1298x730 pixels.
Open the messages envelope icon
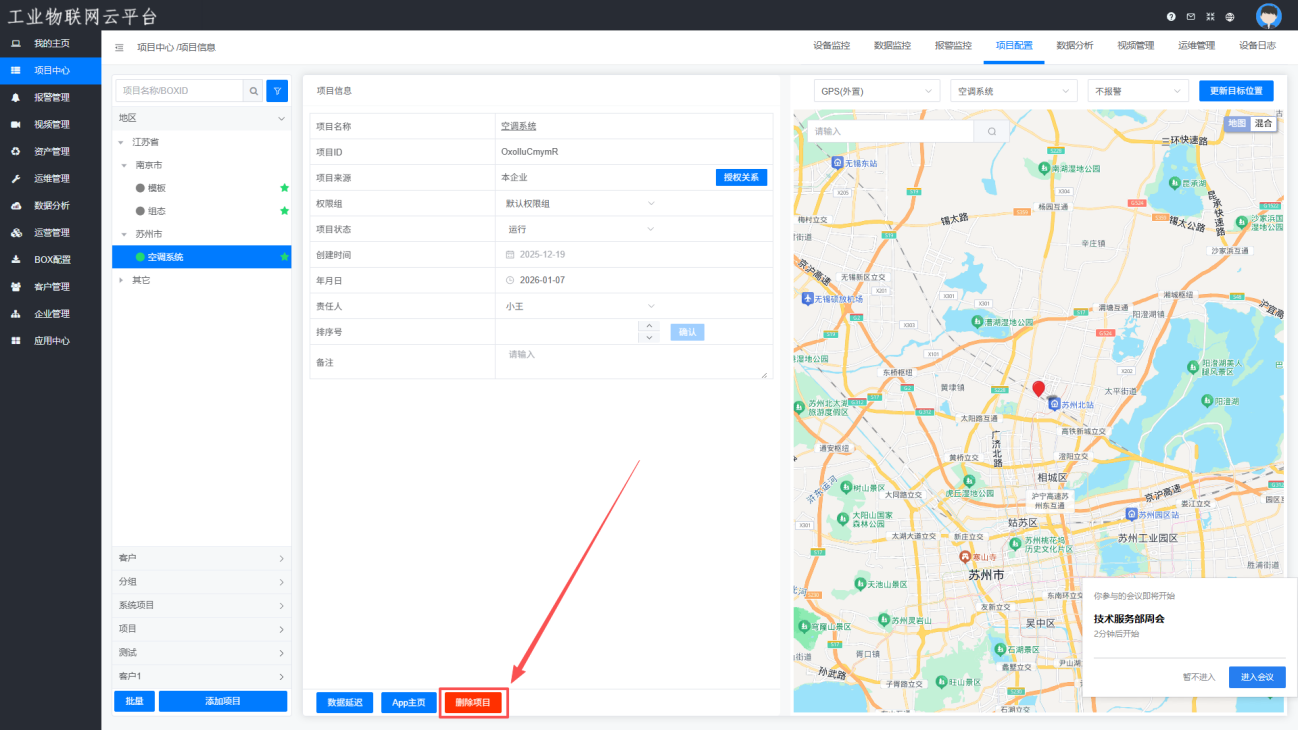[1190, 17]
